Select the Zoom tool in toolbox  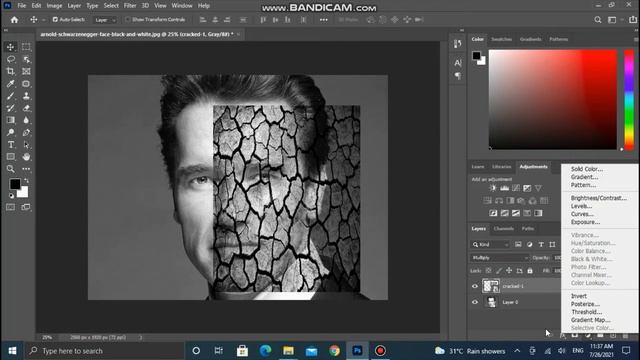click(x=11, y=169)
